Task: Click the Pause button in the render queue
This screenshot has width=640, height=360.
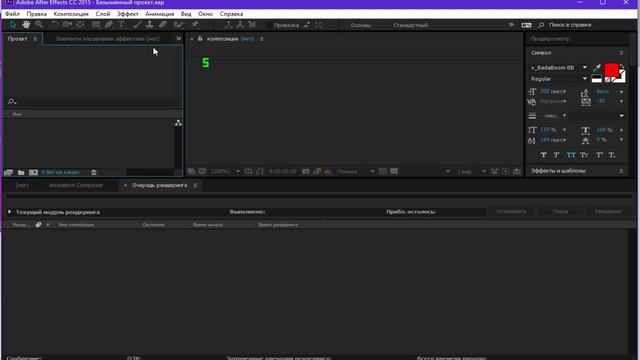Action: tap(560, 211)
